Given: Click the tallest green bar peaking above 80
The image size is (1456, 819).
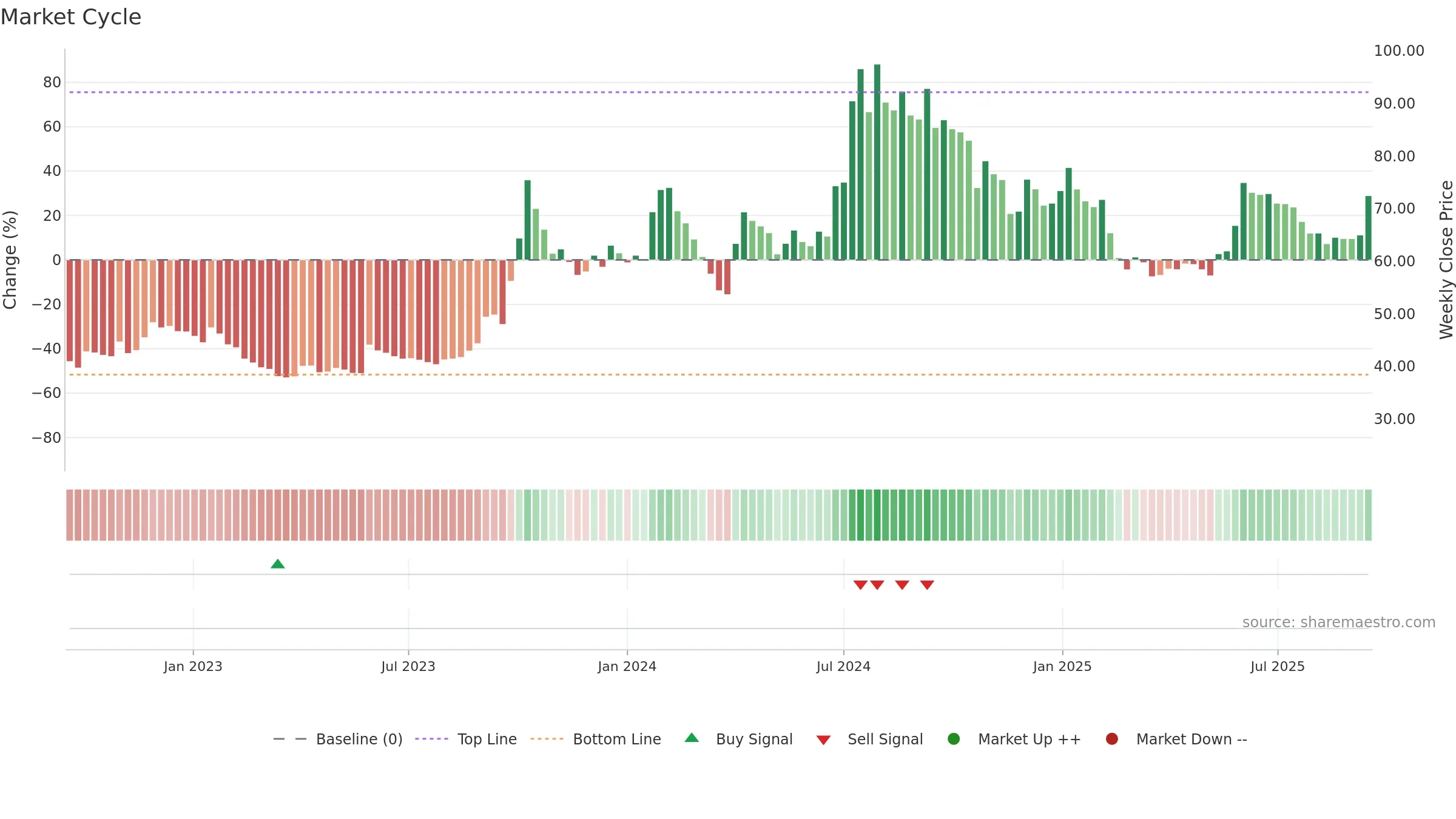Looking at the screenshot, I should coord(877,163).
